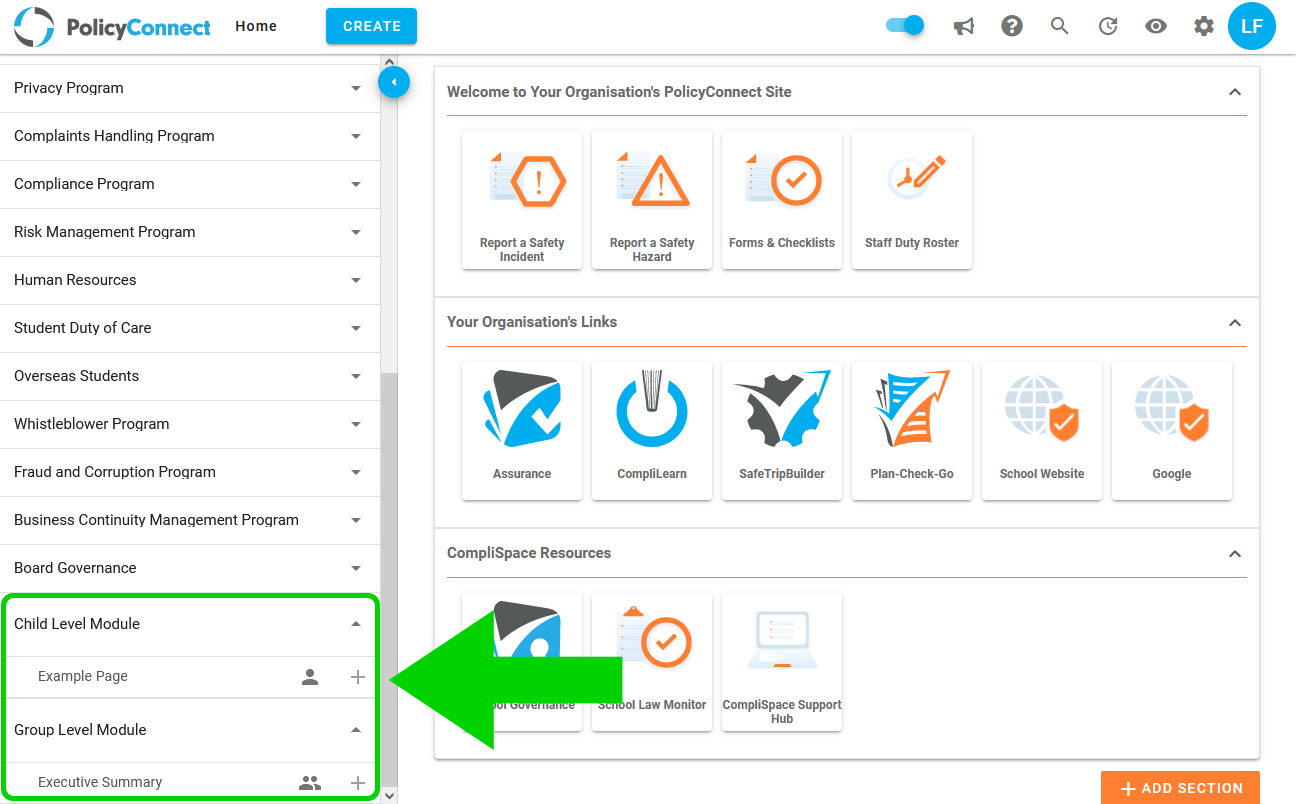Image resolution: width=1296 pixels, height=804 pixels.
Task: Open the SafeTripBuilder link tile
Action: [x=782, y=431]
